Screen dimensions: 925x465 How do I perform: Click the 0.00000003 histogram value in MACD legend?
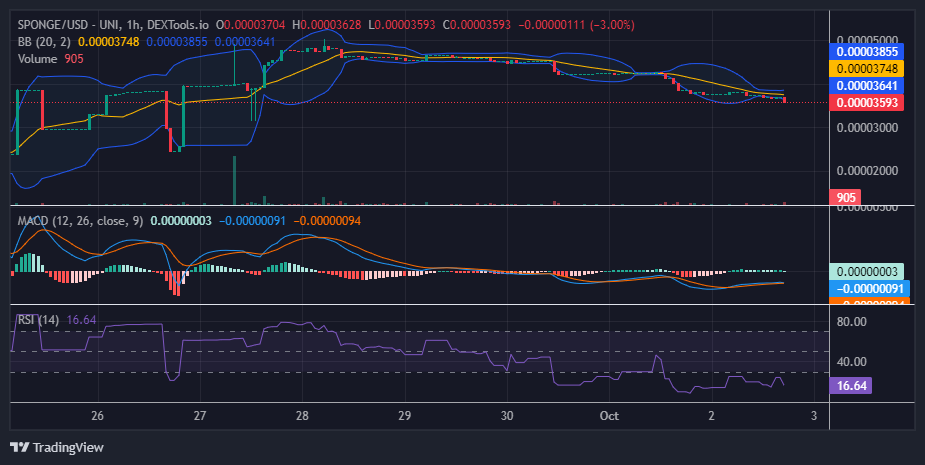(x=181, y=221)
